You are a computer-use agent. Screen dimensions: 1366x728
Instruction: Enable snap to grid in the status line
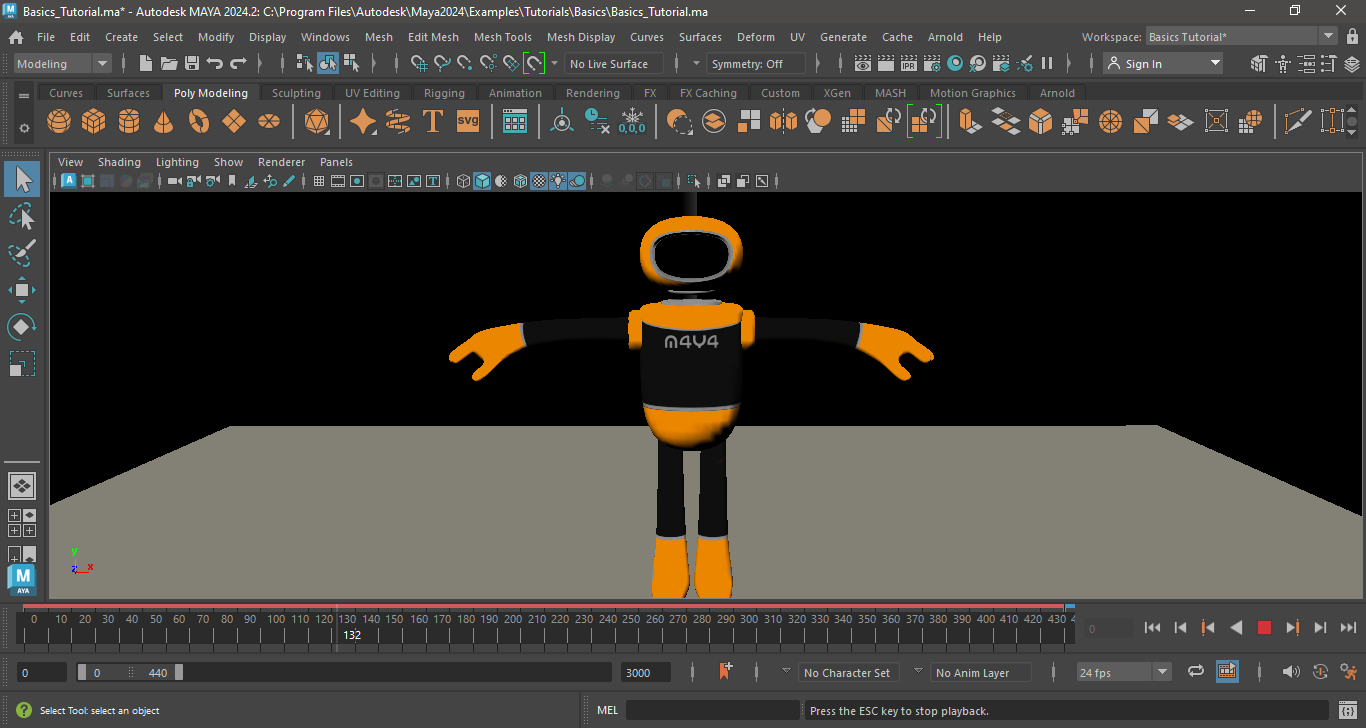click(420, 63)
